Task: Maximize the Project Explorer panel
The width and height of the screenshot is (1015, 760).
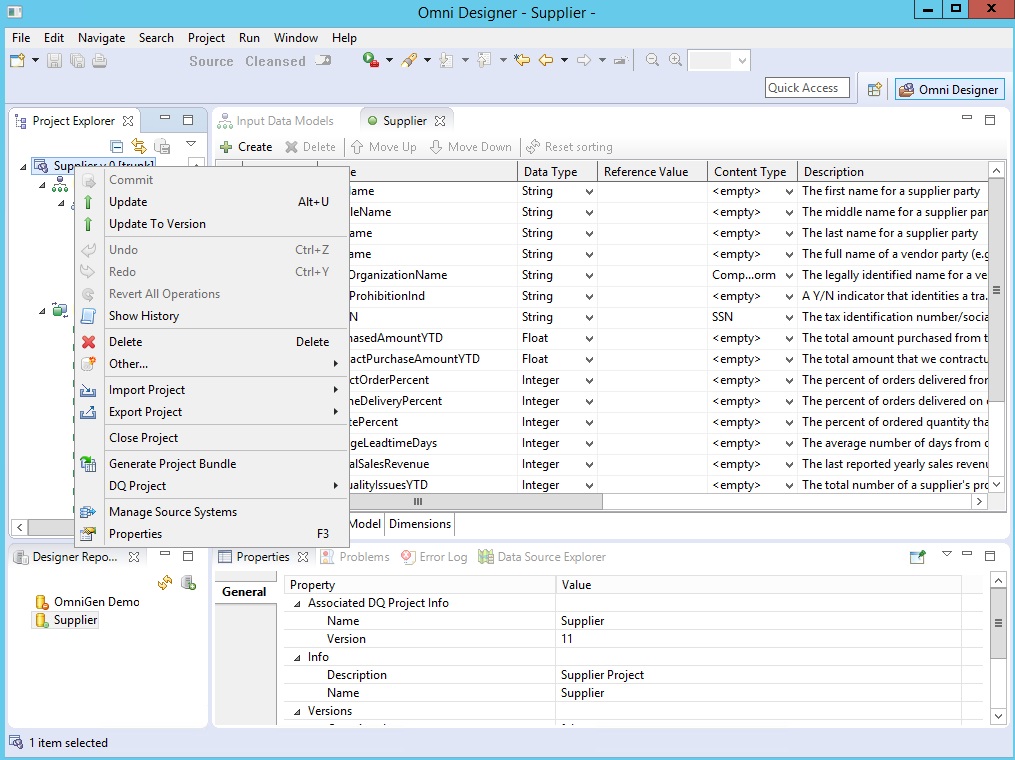Action: pyautogui.click(x=188, y=120)
